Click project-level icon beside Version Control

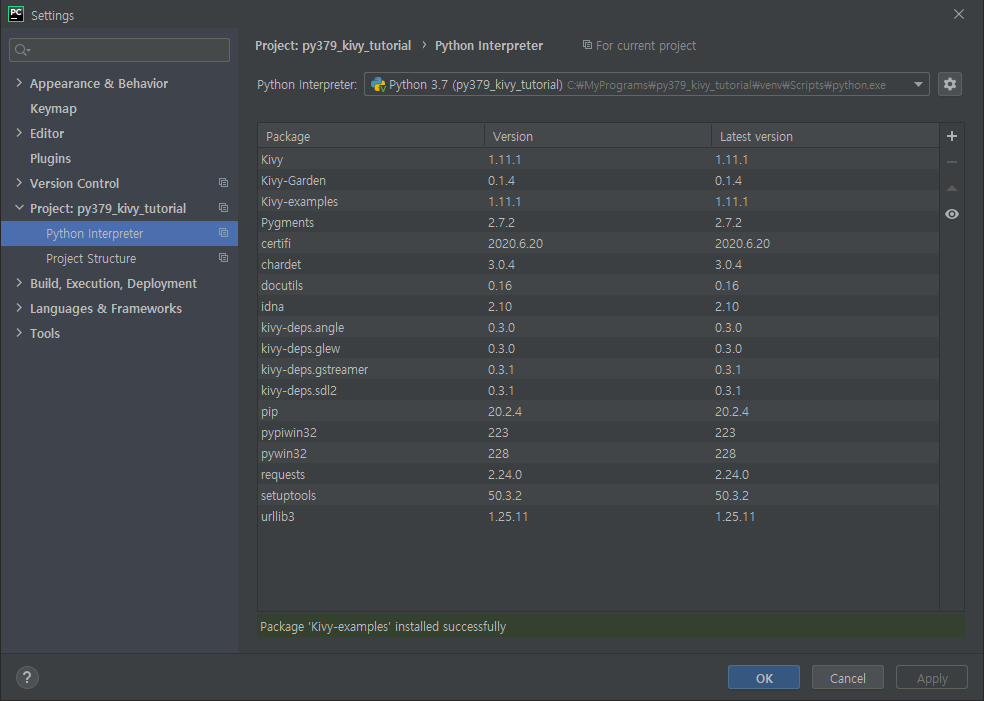pyautogui.click(x=223, y=183)
